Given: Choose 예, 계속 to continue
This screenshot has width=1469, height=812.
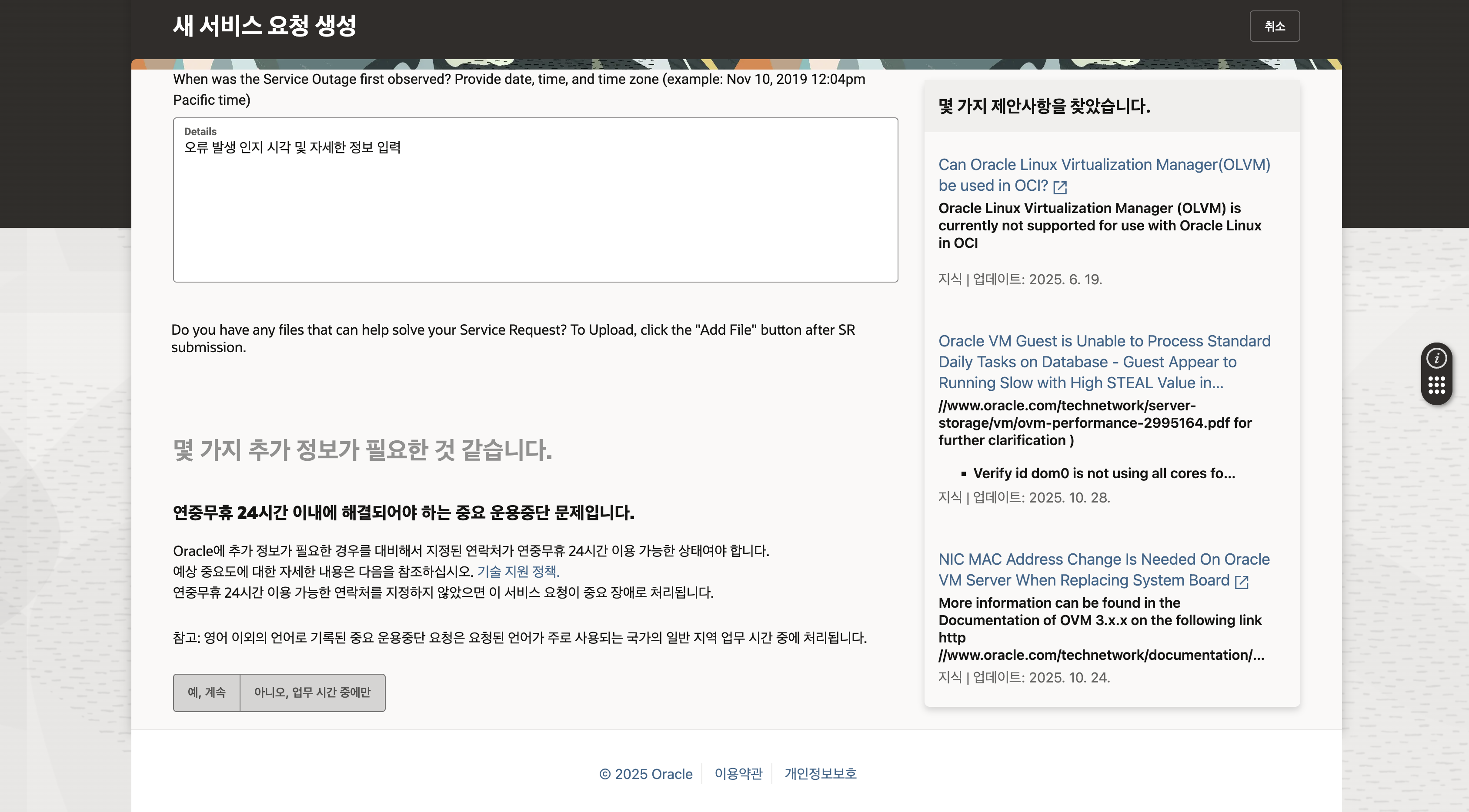Looking at the screenshot, I should [207, 692].
